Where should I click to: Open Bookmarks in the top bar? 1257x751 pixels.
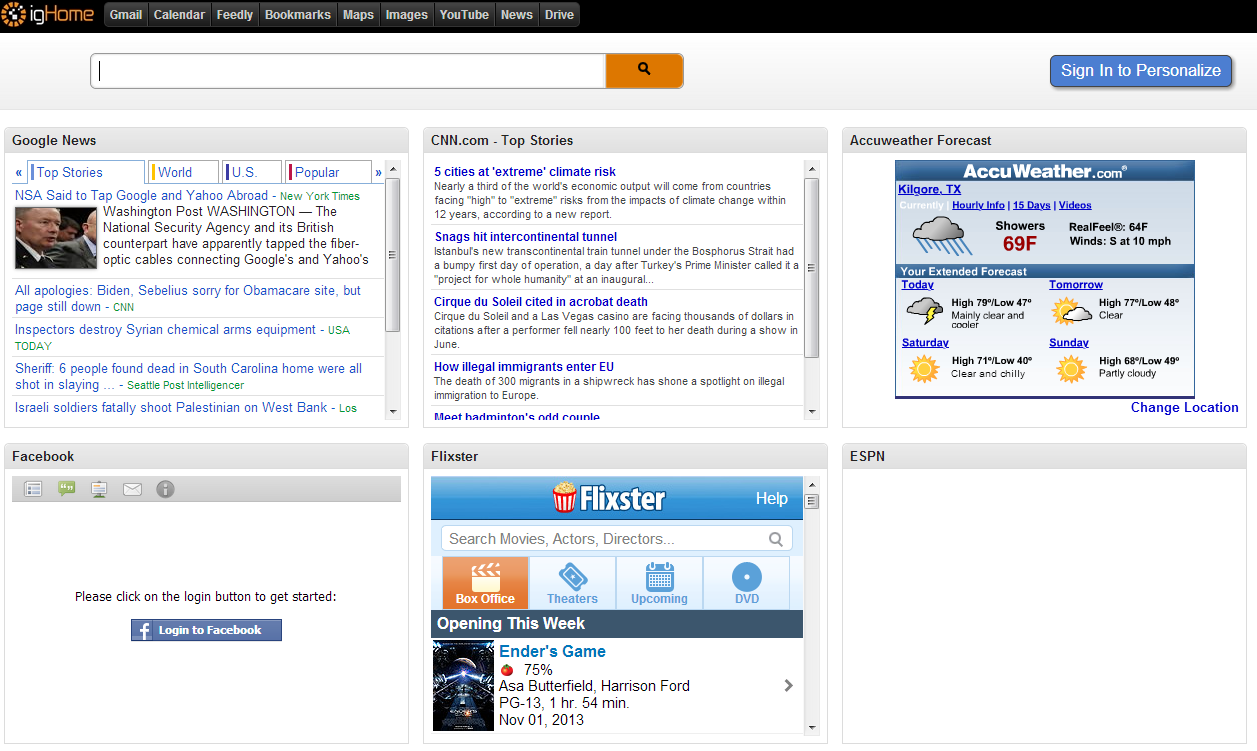point(298,15)
